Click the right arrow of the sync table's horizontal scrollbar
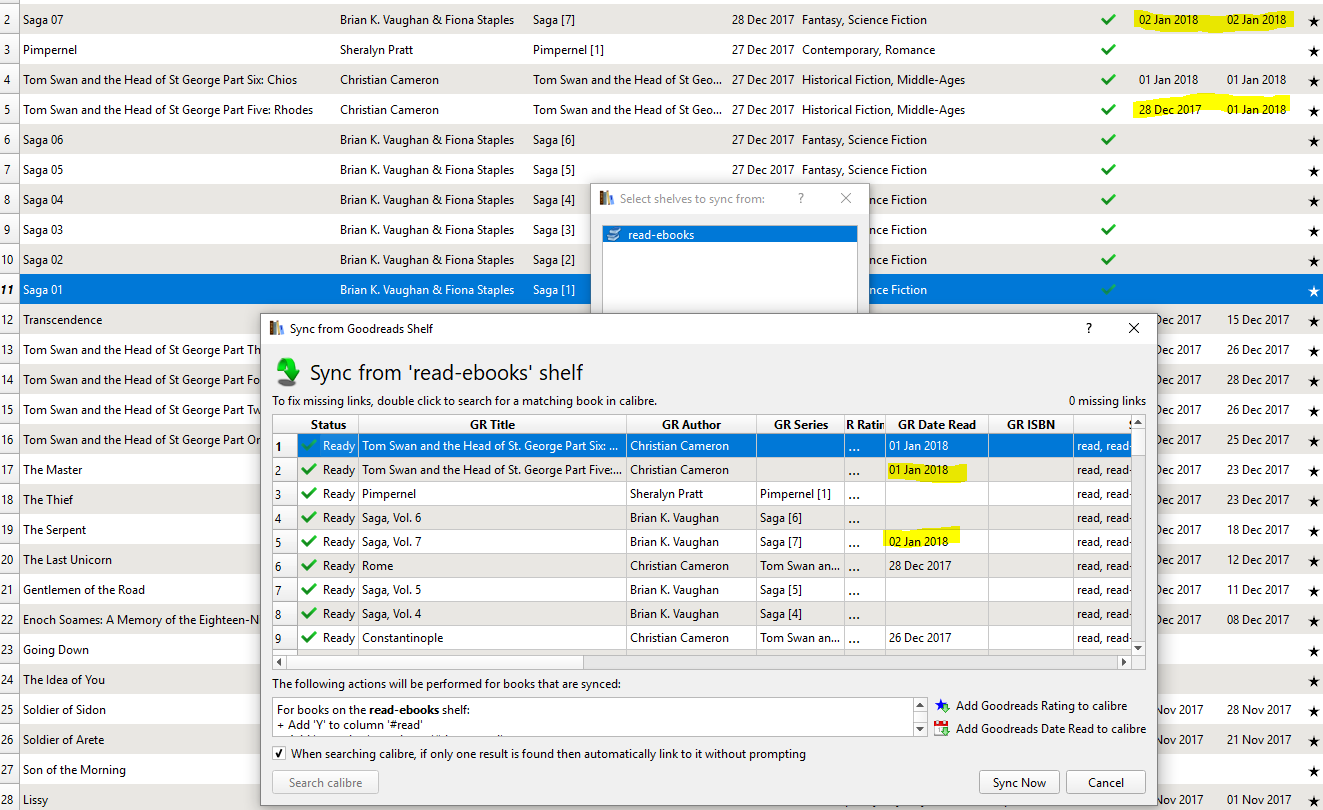 [1124, 662]
